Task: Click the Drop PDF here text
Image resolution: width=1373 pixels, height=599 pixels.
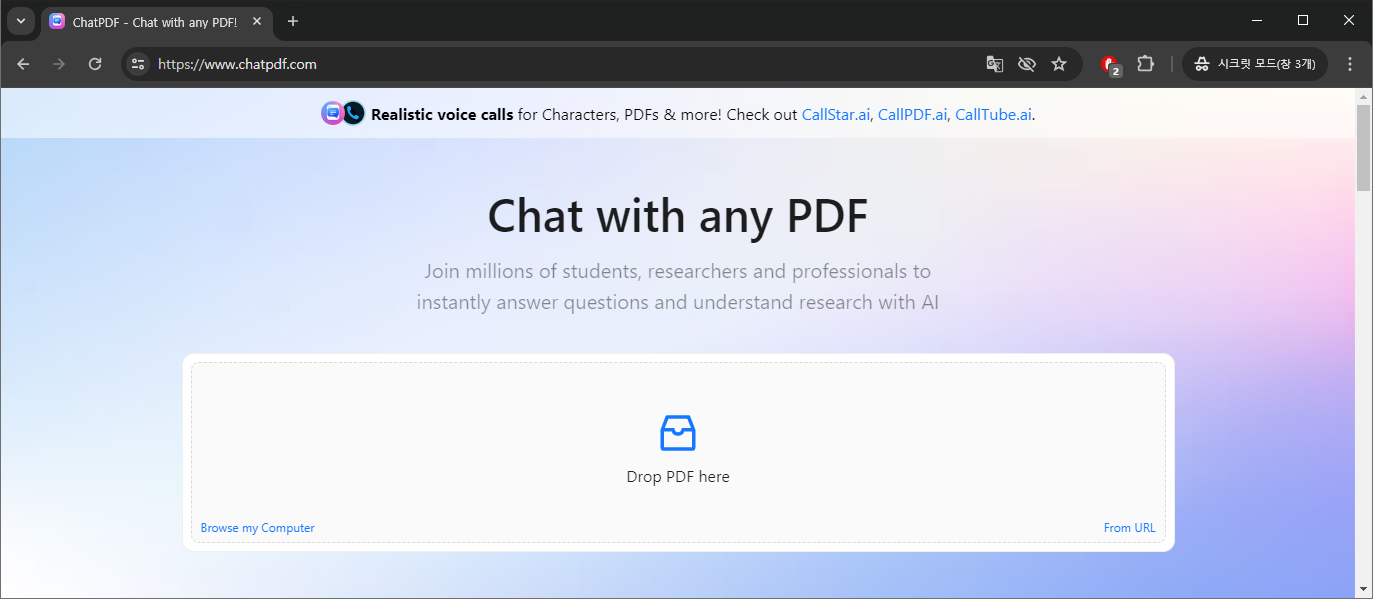Action: (678, 477)
